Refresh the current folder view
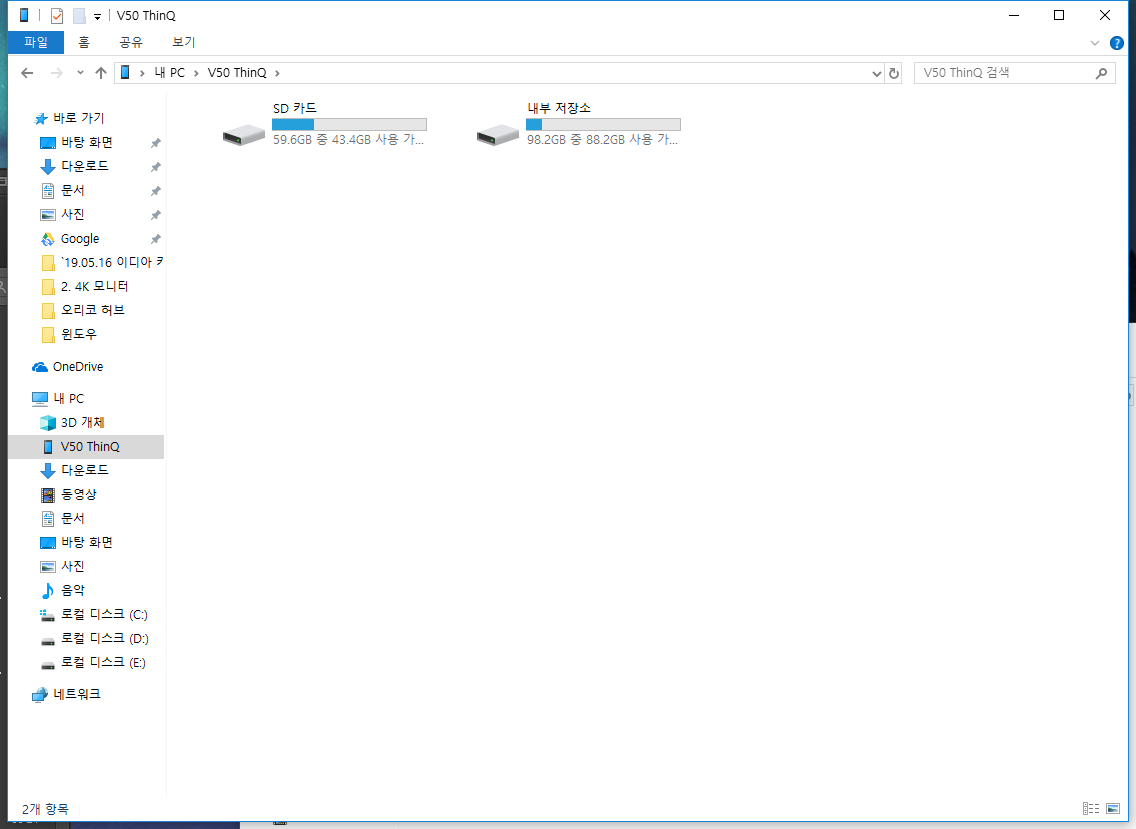Viewport: 1136px width, 829px height. click(x=894, y=73)
